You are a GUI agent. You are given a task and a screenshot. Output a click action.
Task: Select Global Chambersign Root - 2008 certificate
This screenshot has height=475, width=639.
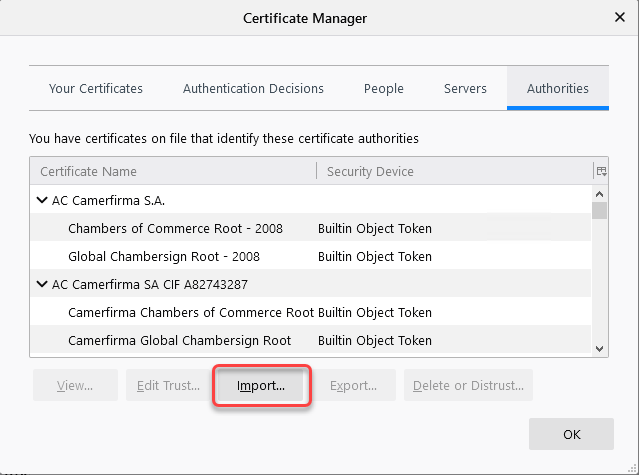pyautogui.click(x=163, y=256)
